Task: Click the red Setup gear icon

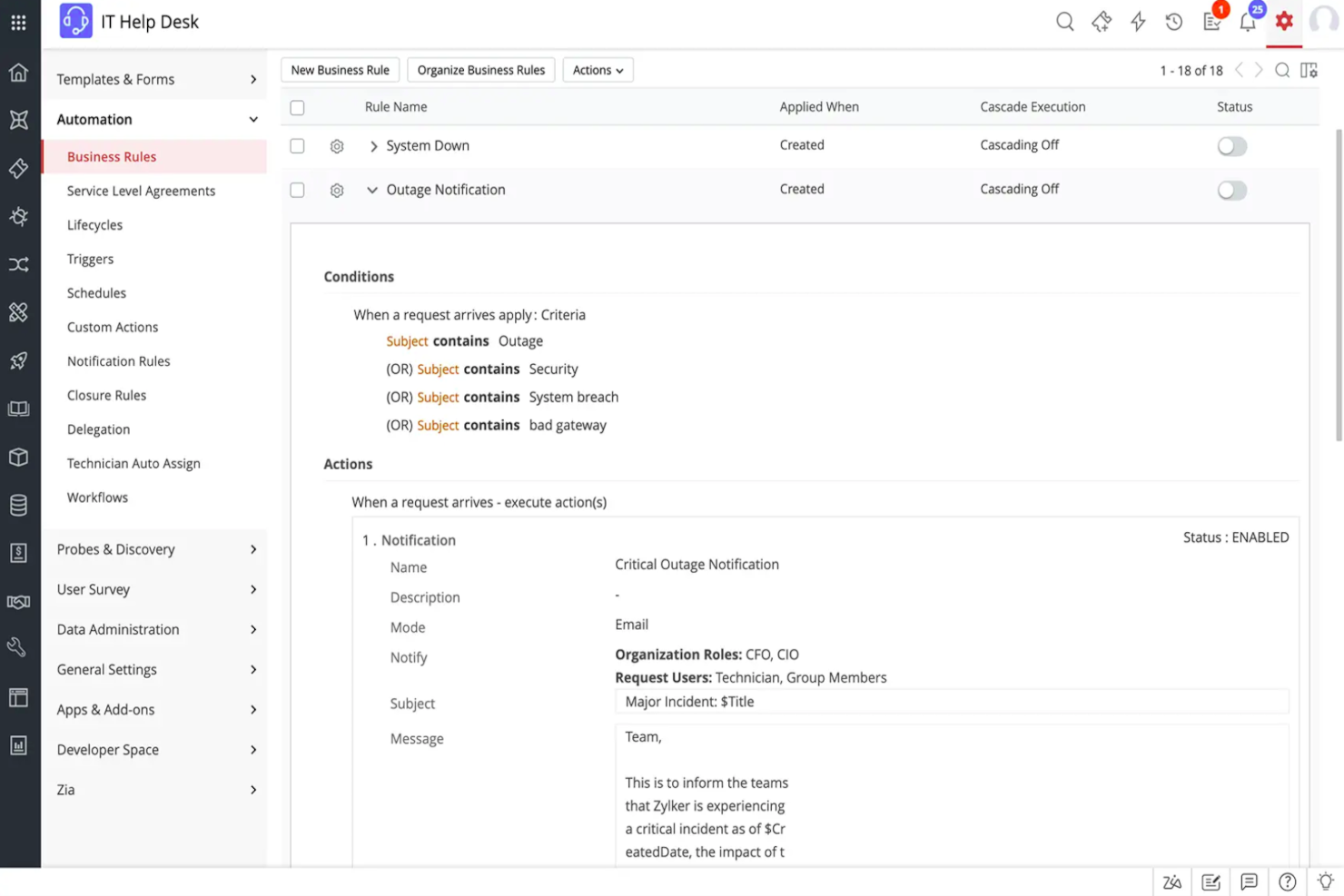Action: tap(1283, 22)
